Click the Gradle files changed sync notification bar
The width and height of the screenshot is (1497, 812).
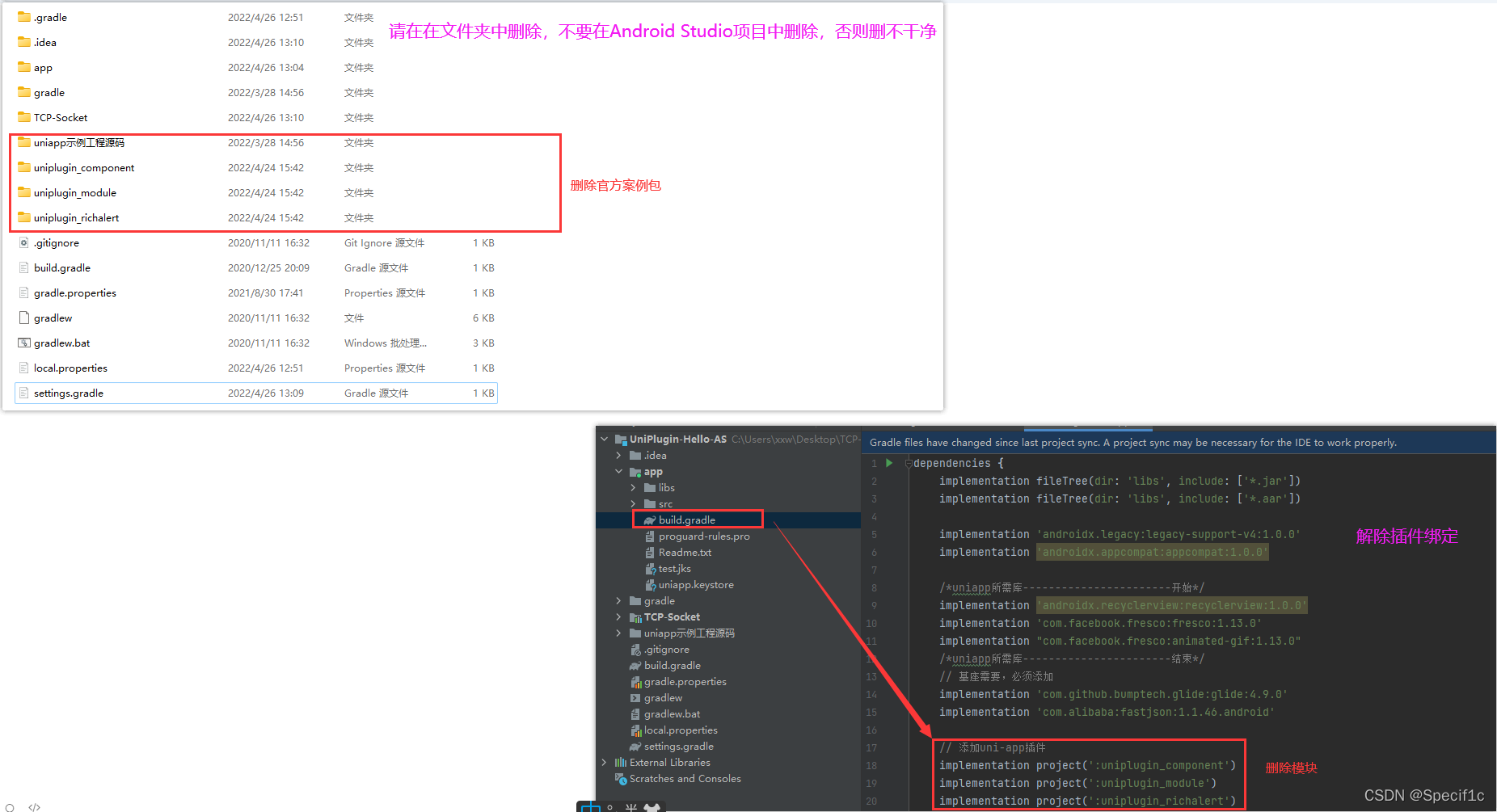[1179, 443]
